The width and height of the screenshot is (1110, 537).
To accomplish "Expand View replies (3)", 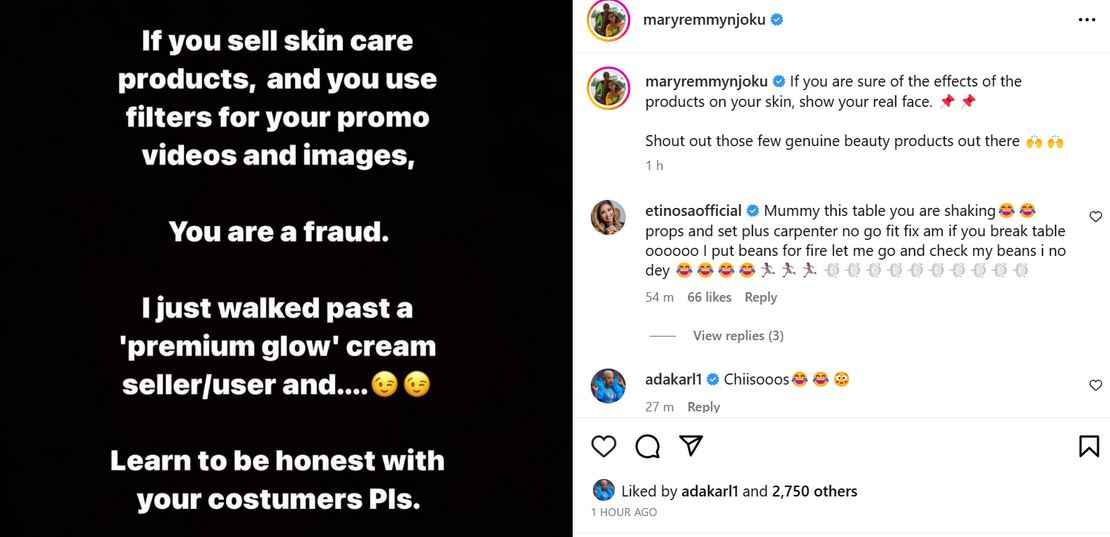I will [x=738, y=336].
